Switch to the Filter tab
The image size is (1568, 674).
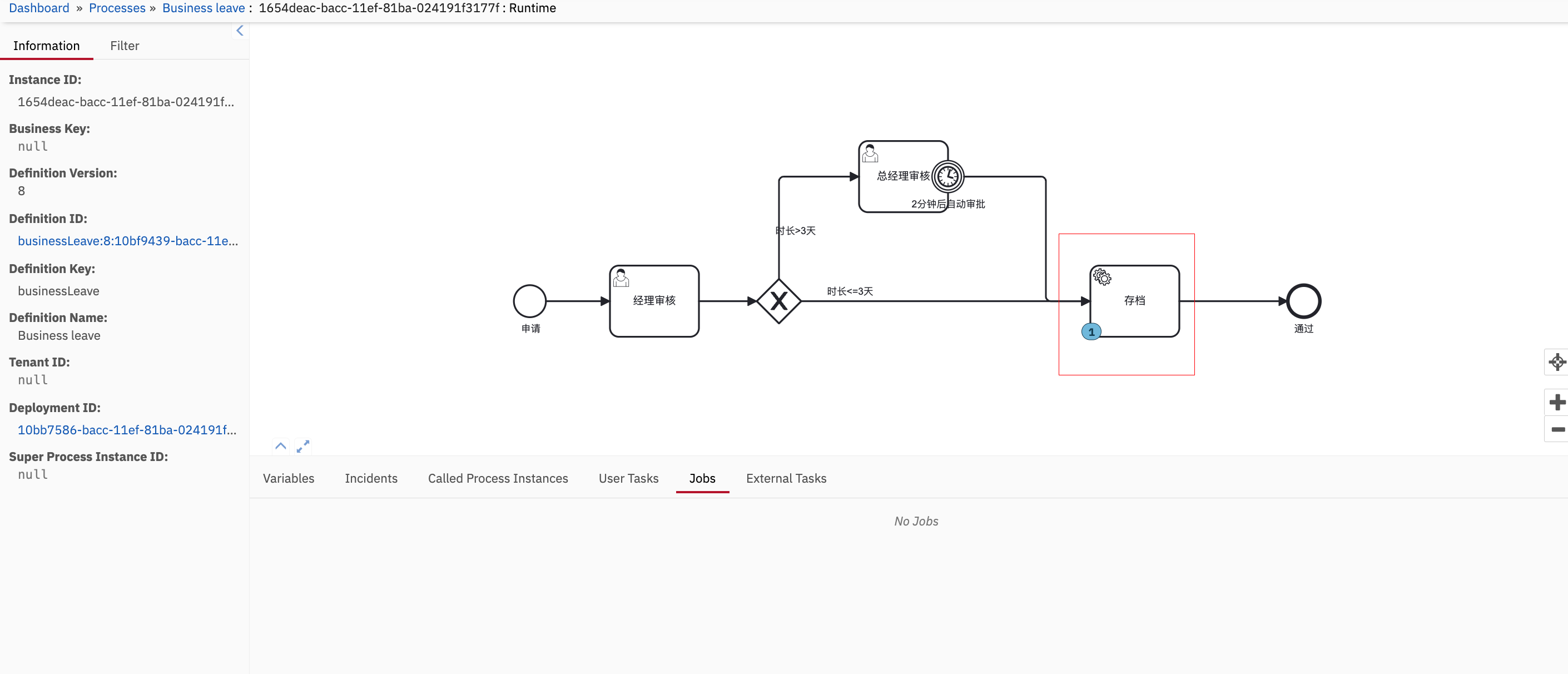click(x=124, y=46)
